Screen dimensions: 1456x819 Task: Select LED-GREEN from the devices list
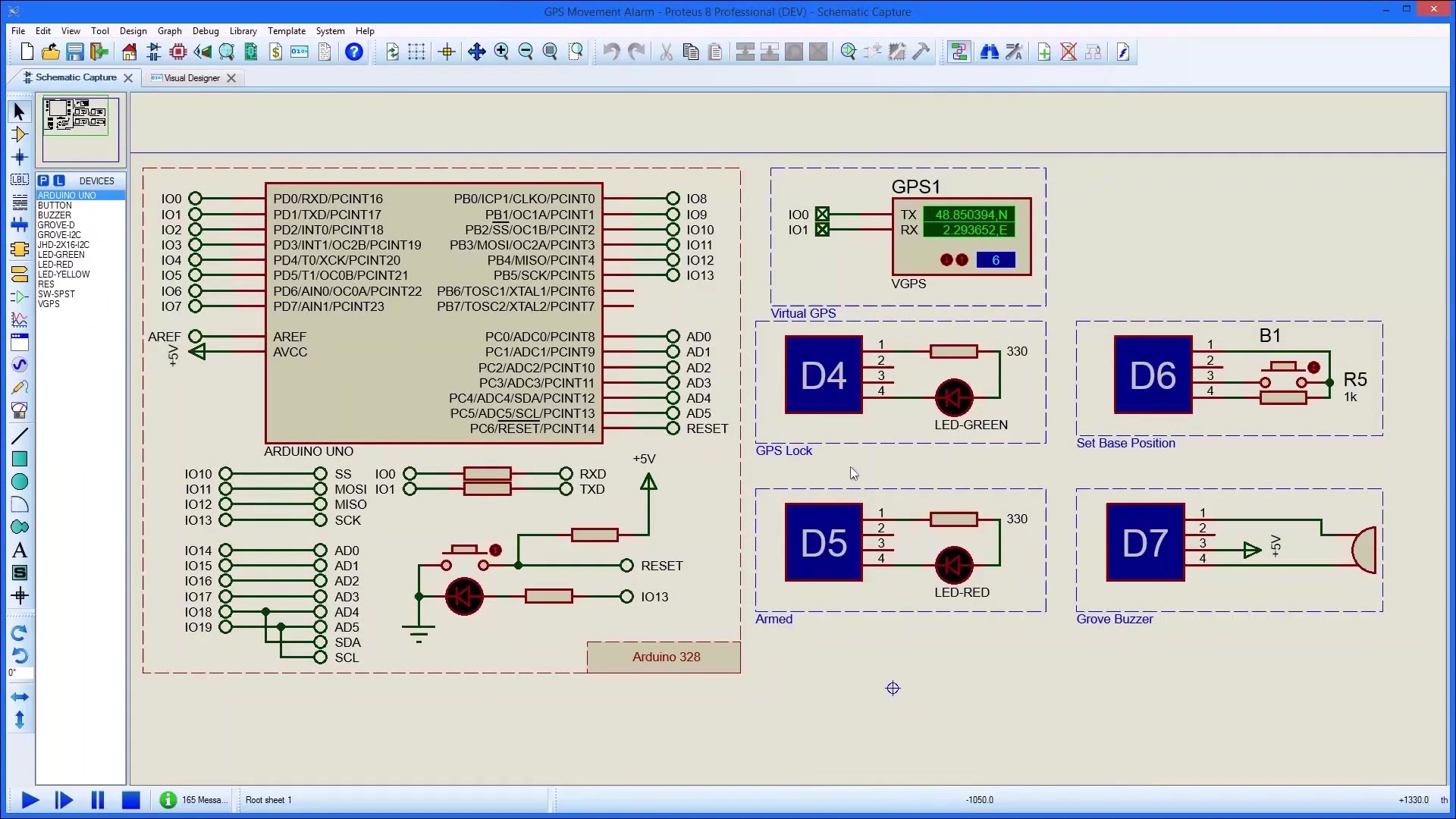point(61,255)
